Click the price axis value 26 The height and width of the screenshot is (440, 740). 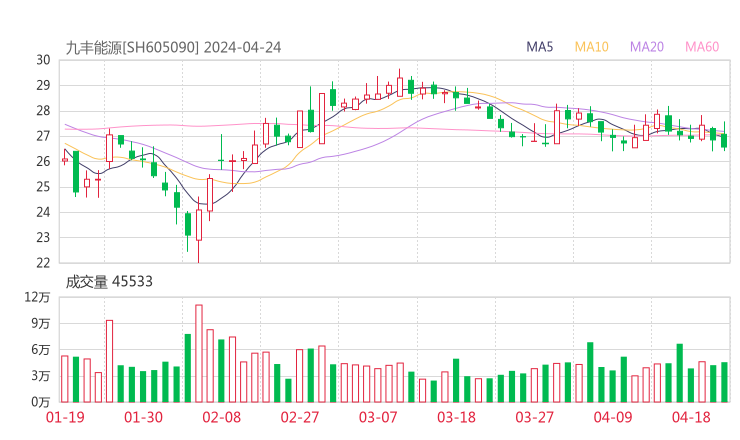pos(43,161)
